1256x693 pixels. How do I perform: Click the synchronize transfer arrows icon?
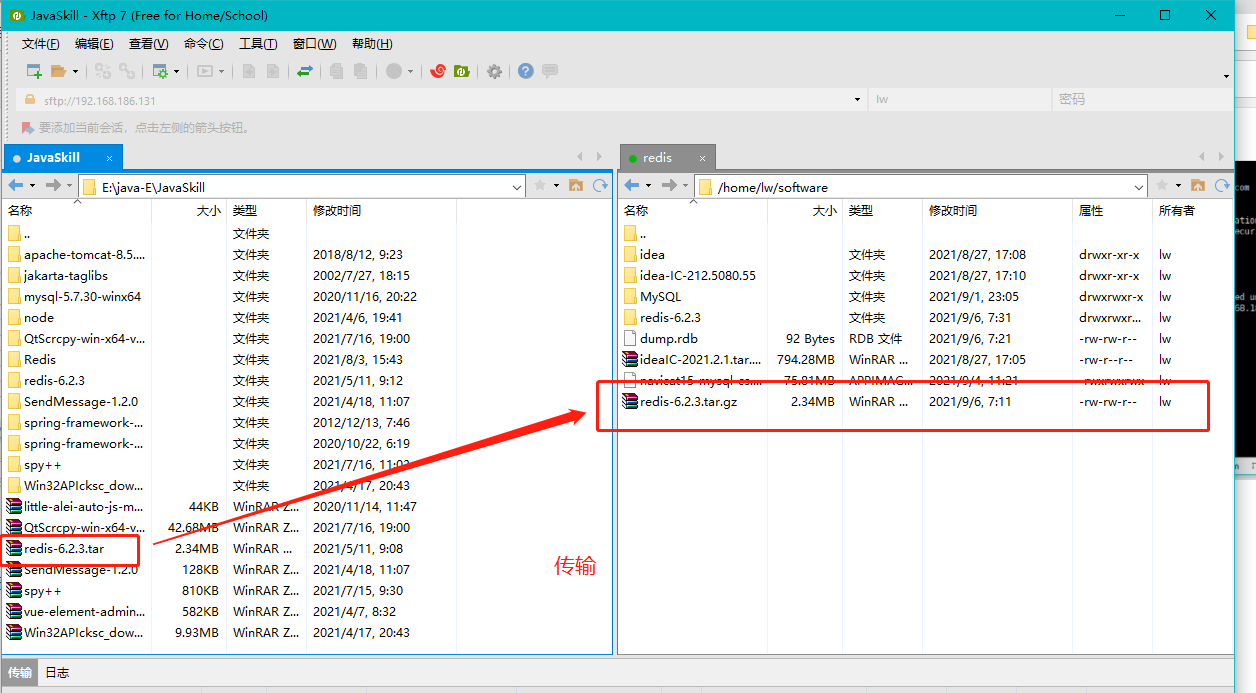[305, 71]
